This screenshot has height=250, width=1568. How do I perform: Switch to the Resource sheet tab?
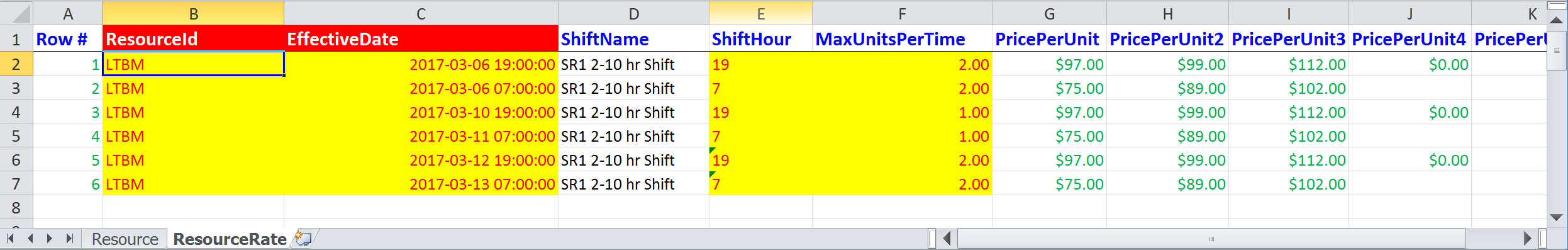(125, 239)
